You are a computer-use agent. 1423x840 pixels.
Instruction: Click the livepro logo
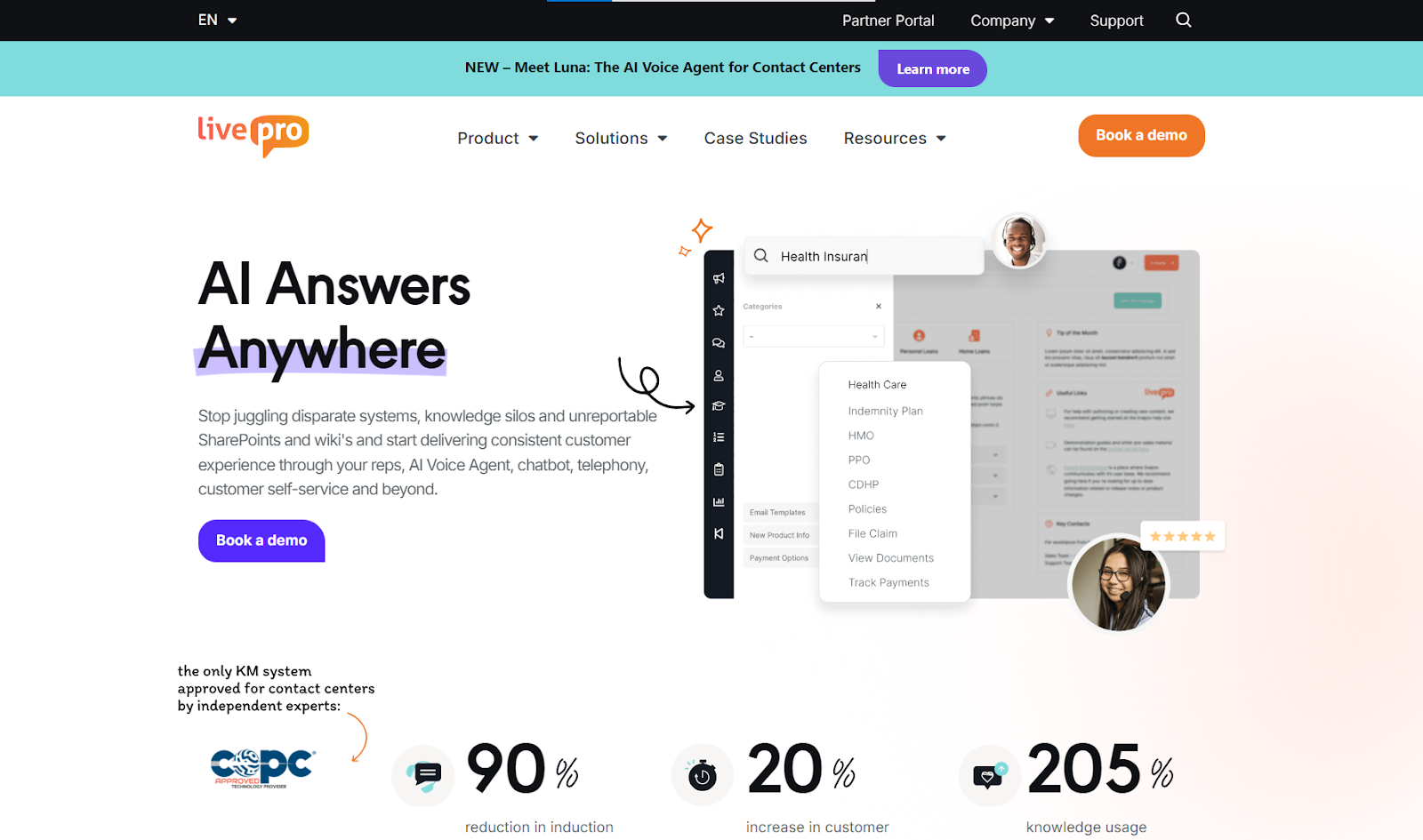pos(253,136)
